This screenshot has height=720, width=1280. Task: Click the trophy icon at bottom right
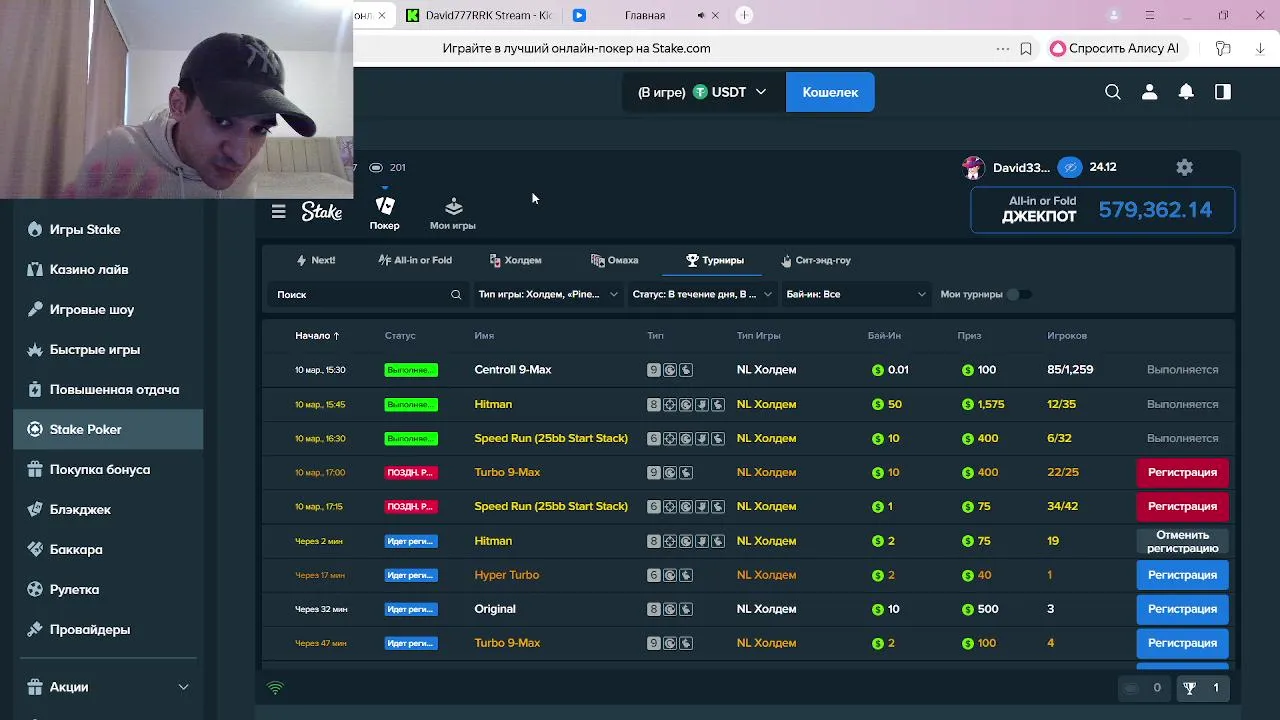tap(1190, 688)
